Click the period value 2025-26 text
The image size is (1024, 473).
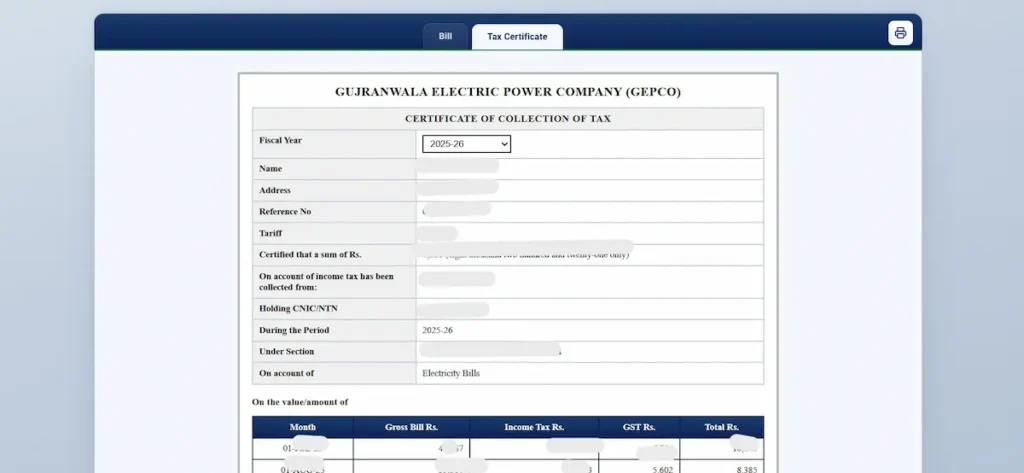[x=438, y=331]
